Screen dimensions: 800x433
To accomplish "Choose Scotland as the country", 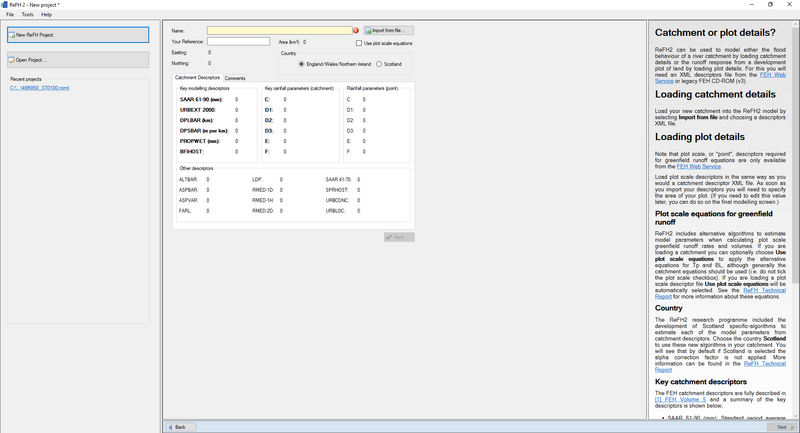I will click(x=380, y=64).
